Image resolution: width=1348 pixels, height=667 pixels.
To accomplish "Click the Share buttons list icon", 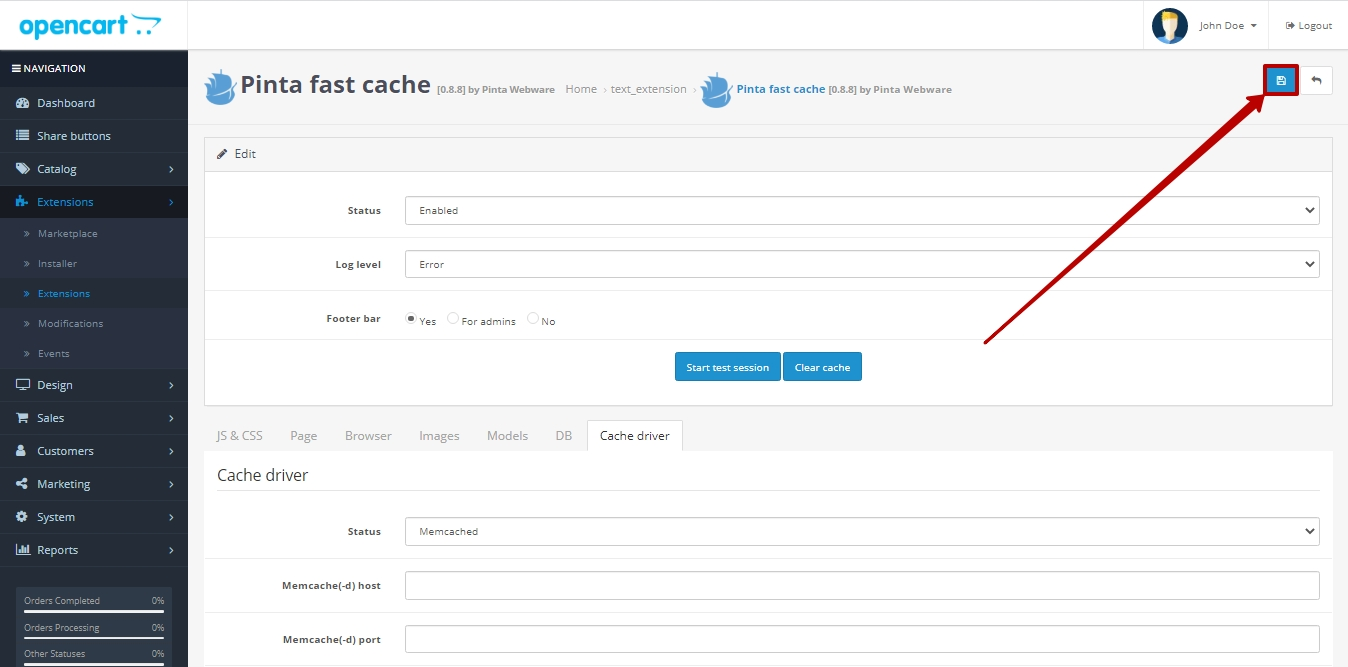I will [x=22, y=136].
